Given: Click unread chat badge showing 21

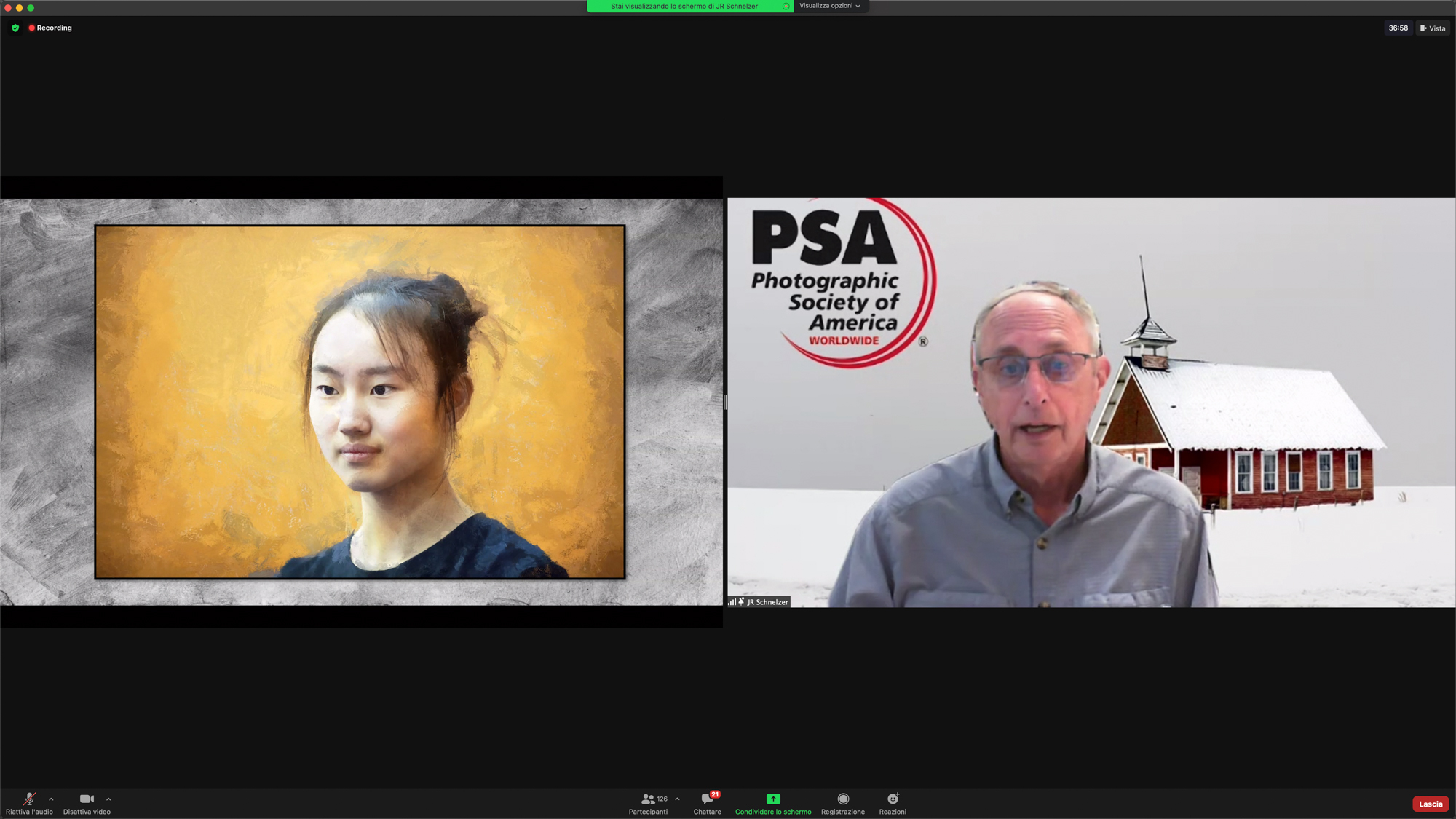Looking at the screenshot, I should (715, 794).
